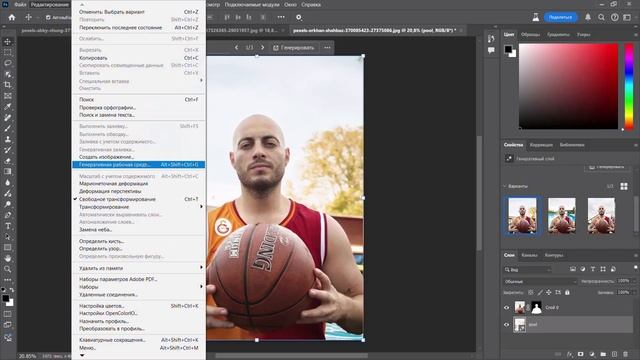Choose Замена неба menu item

(x=139, y=229)
